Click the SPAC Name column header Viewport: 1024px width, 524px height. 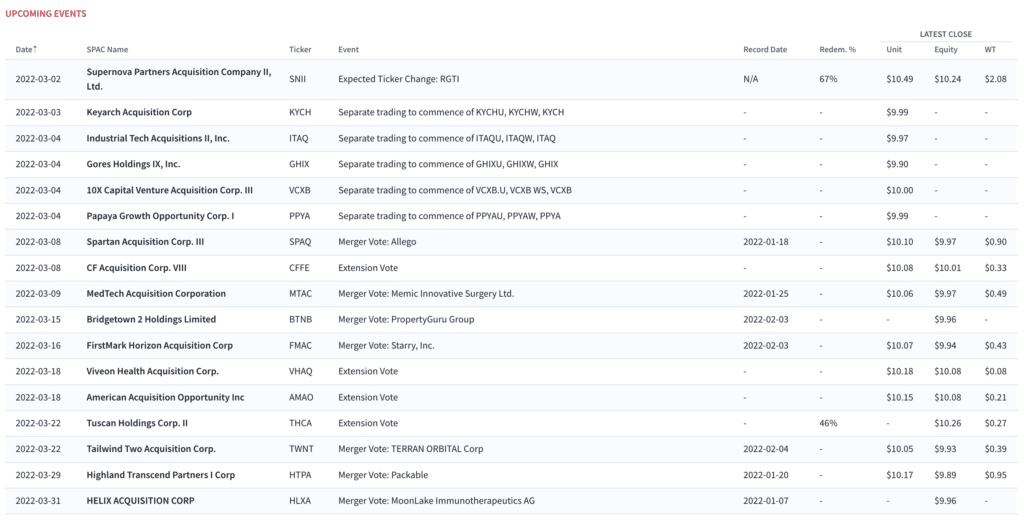click(107, 50)
